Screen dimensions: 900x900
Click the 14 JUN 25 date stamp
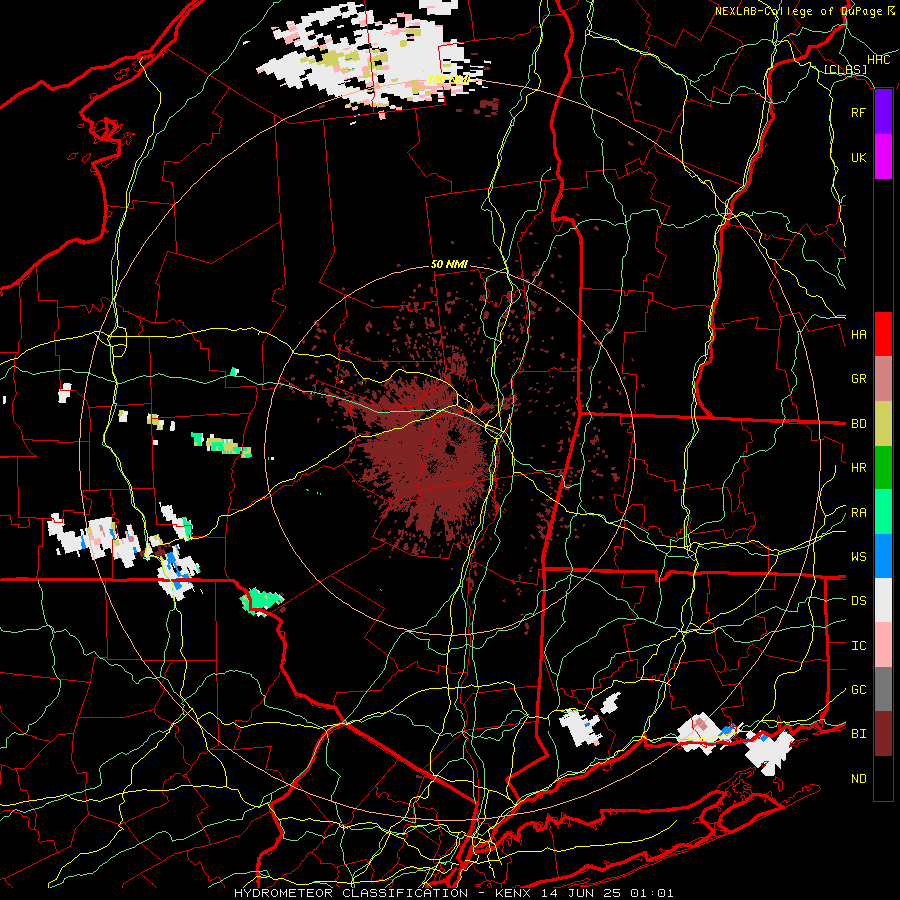point(582,893)
